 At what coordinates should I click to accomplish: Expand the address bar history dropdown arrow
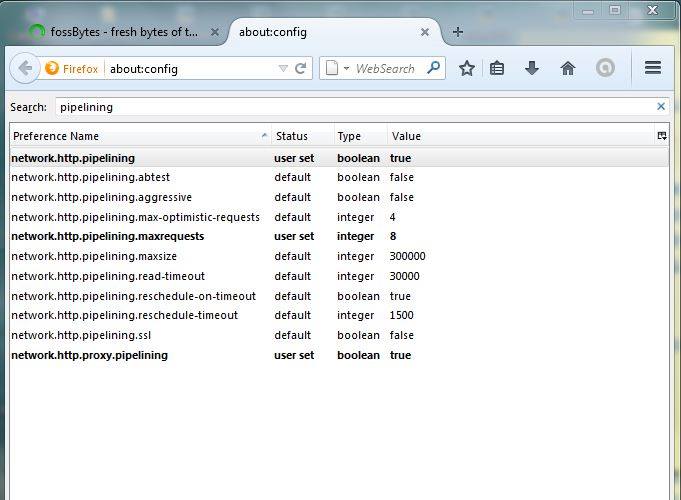pyautogui.click(x=284, y=69)
